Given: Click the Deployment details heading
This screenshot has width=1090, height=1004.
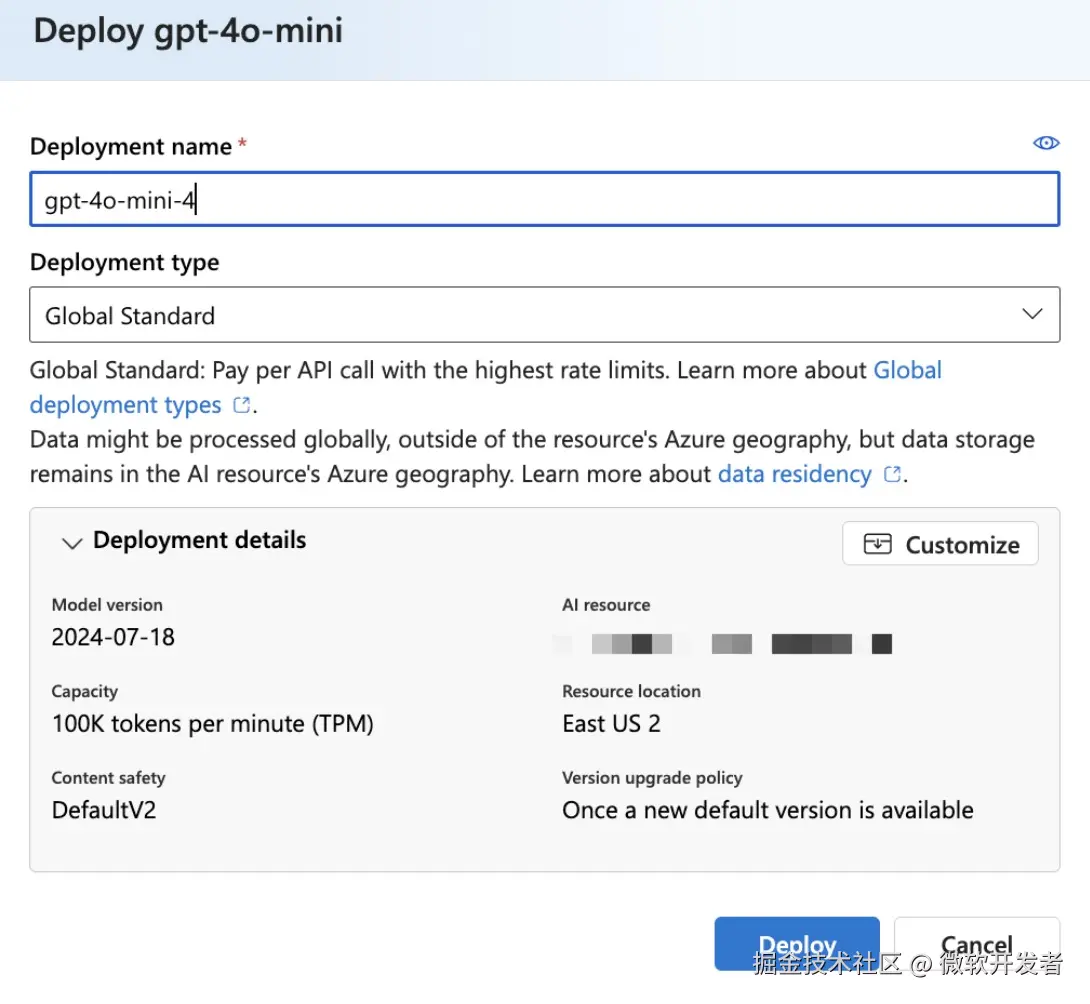Looking at the screenshot, I should click(199, 541).
